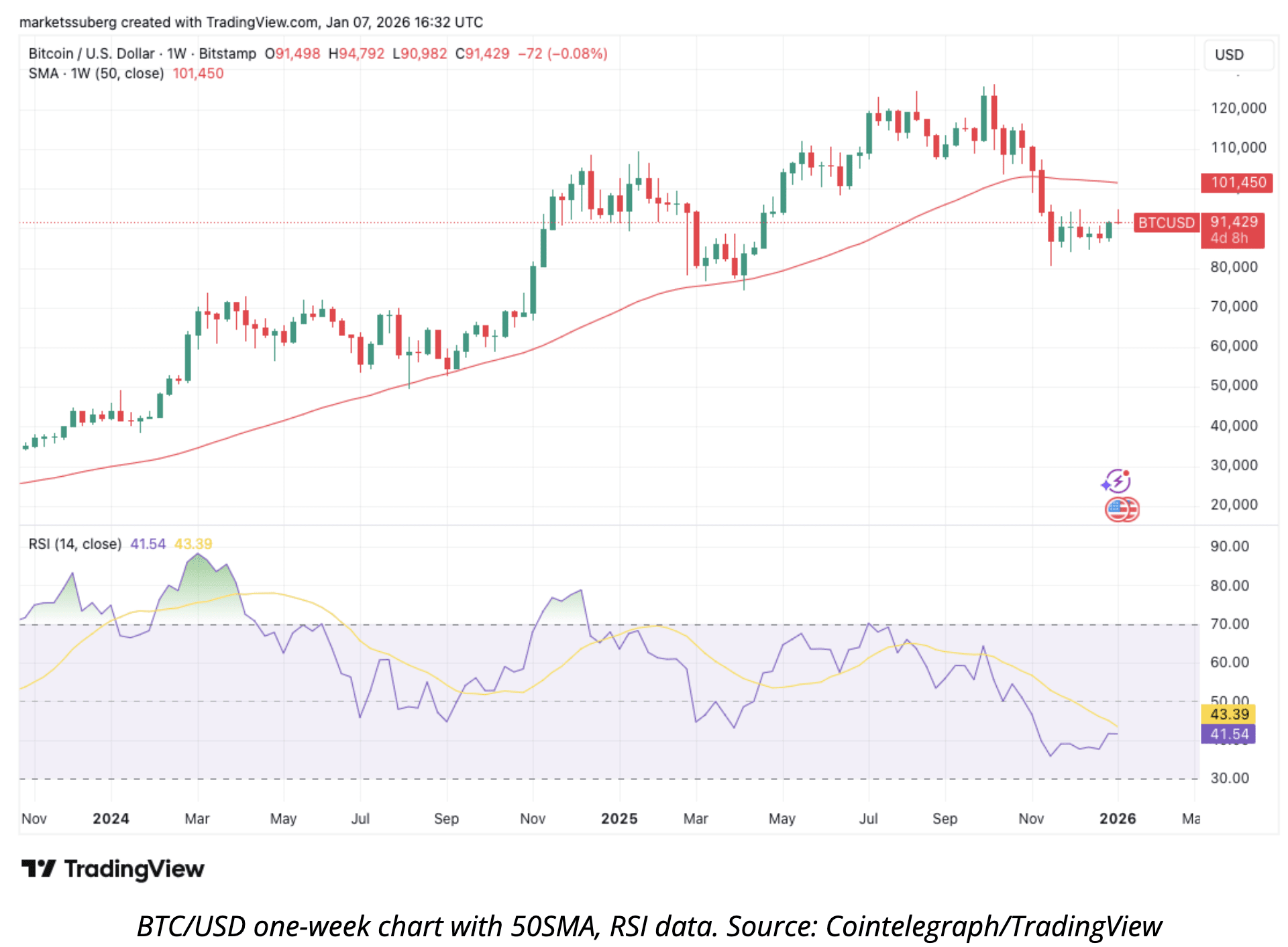Click the Sep 2025 time axis label
The width and height of the screenshot is (1288, 947).
tap(945, 819)
